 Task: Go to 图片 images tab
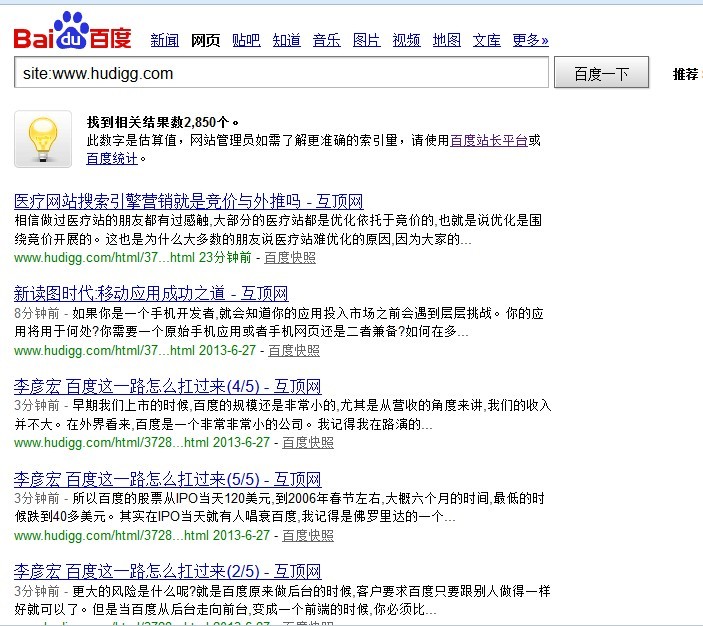[x=366, y=41]
